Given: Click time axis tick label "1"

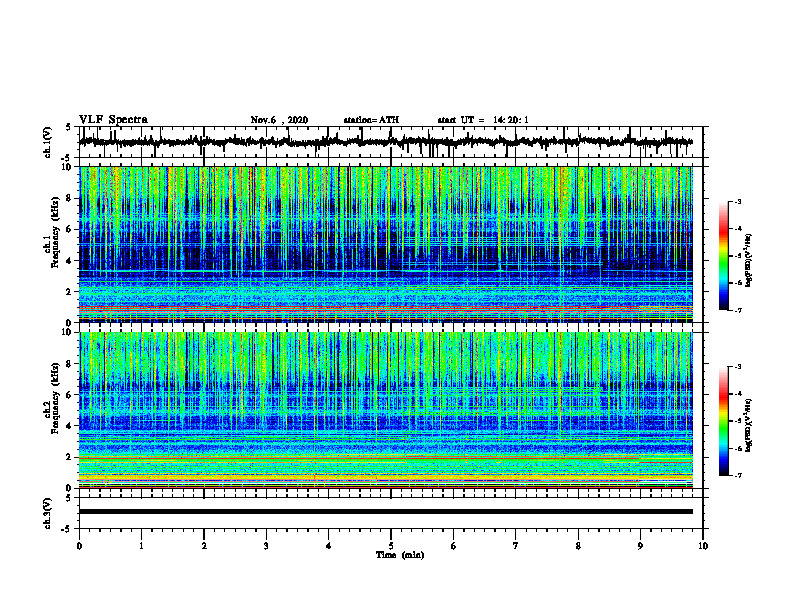Looking at the screenshot, I should pyautogui.click(x=141, y=546).
